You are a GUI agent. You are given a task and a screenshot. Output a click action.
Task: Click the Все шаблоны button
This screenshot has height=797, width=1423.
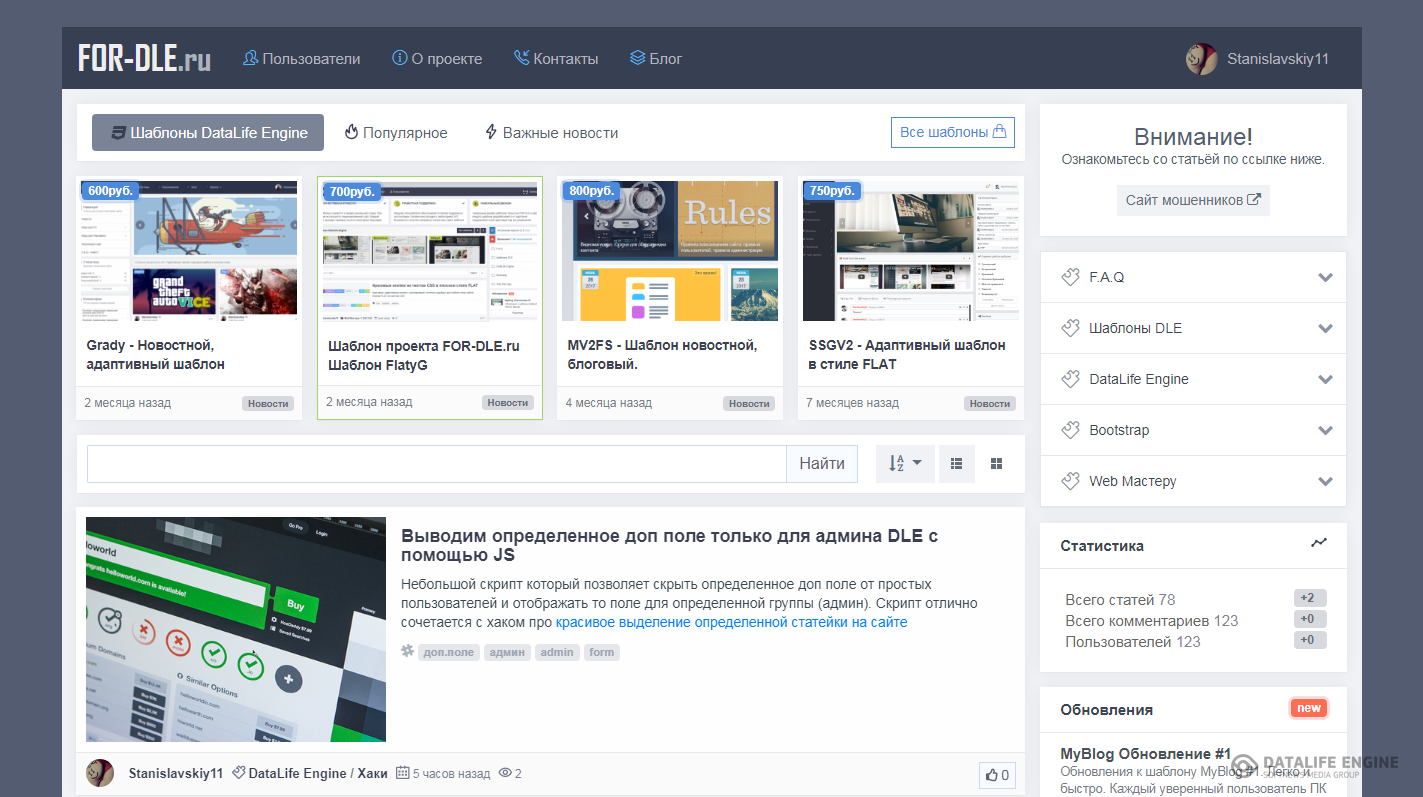click(x=952, y=132)
